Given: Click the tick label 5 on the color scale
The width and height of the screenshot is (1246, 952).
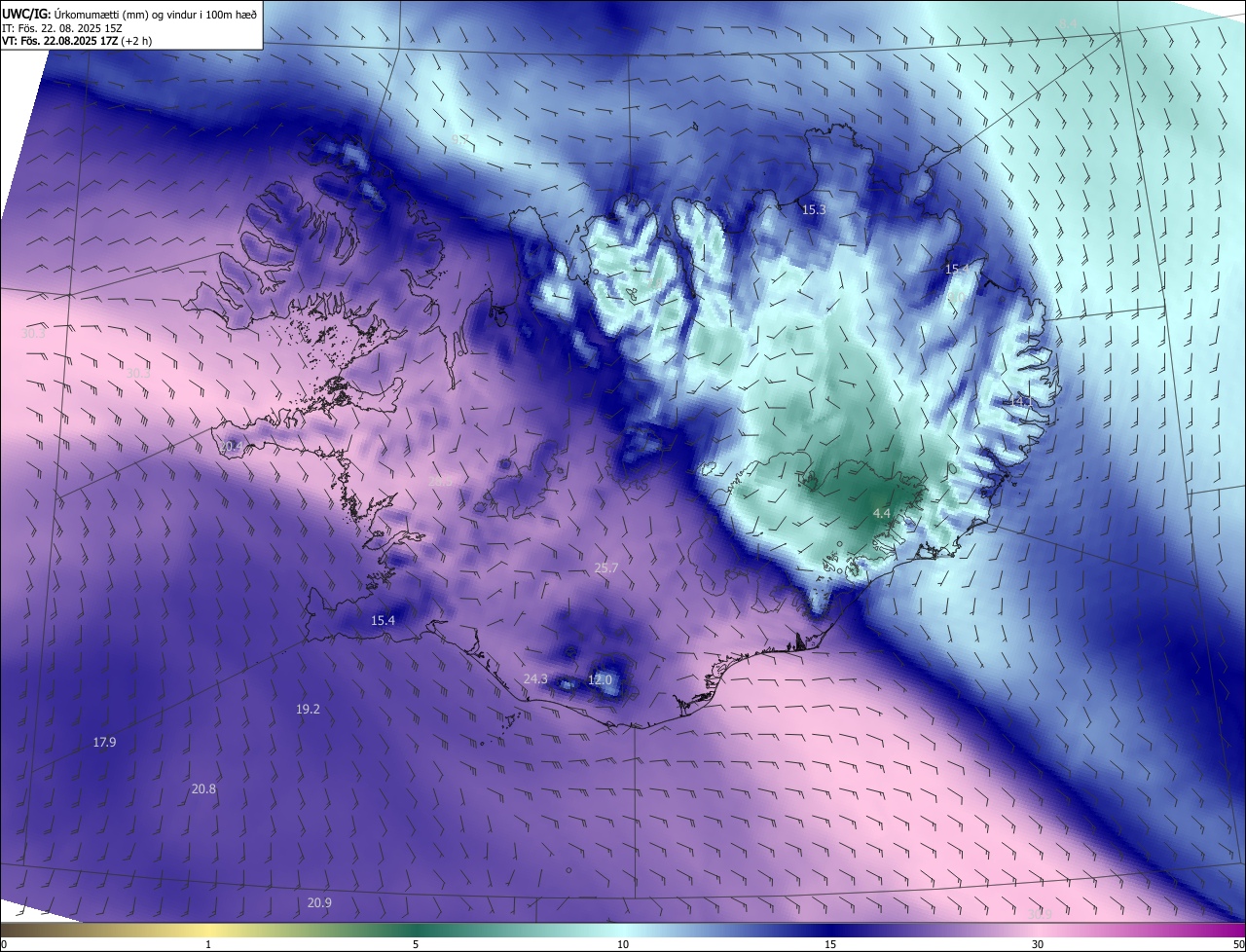Looking at the screenshot, I should 416,944.
